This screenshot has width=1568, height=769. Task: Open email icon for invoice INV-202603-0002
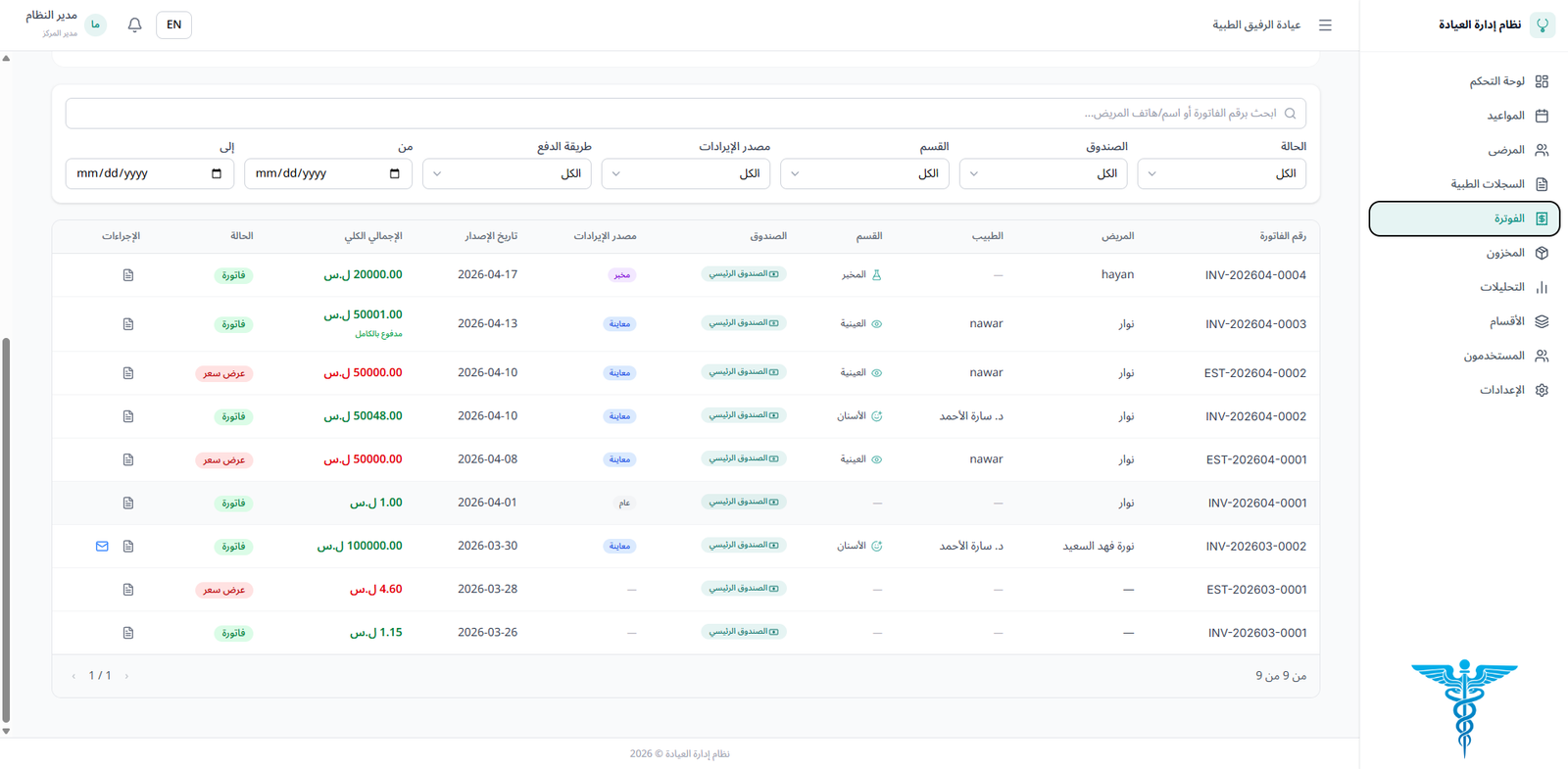pos(102,547)
